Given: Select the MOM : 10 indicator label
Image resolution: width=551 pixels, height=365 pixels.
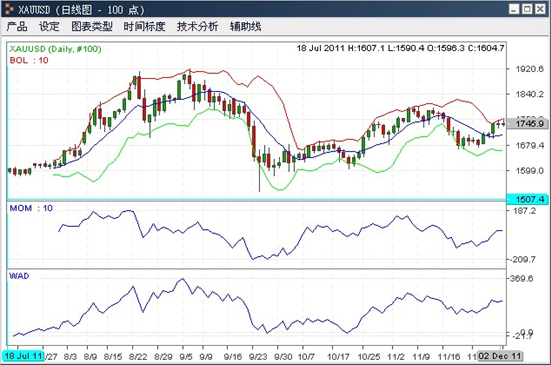Looking at the screenshot, I should coord(31,208).
